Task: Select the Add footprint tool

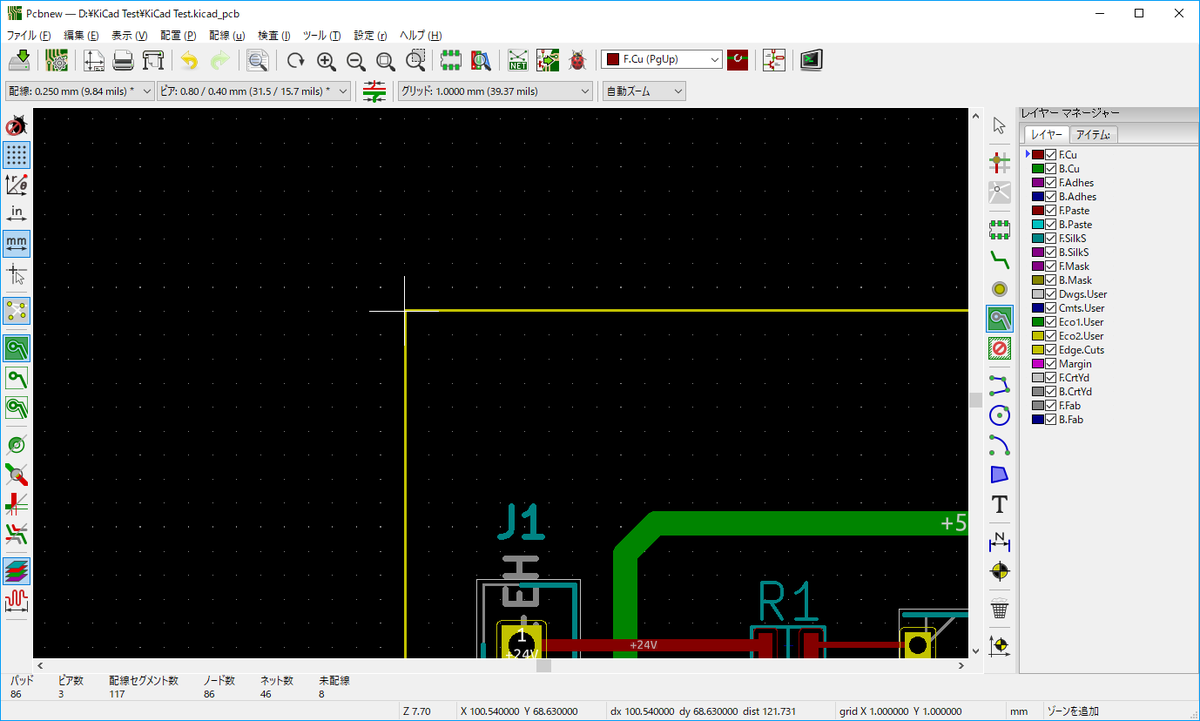Action: (999, 229)
